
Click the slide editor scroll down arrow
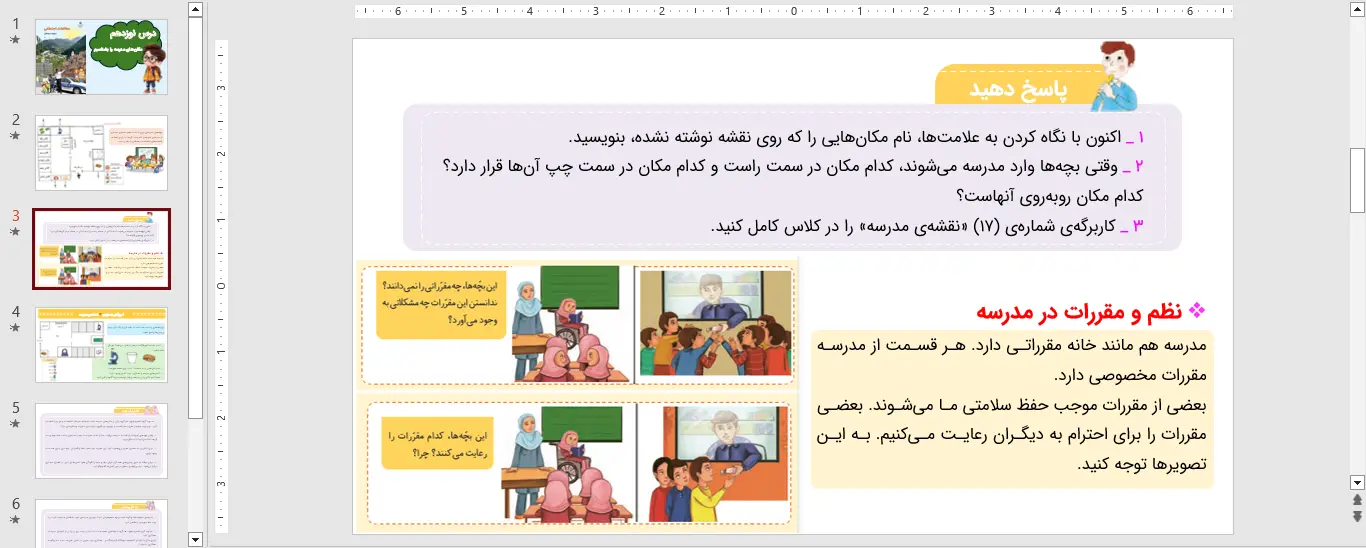[x=1357, y=481]
